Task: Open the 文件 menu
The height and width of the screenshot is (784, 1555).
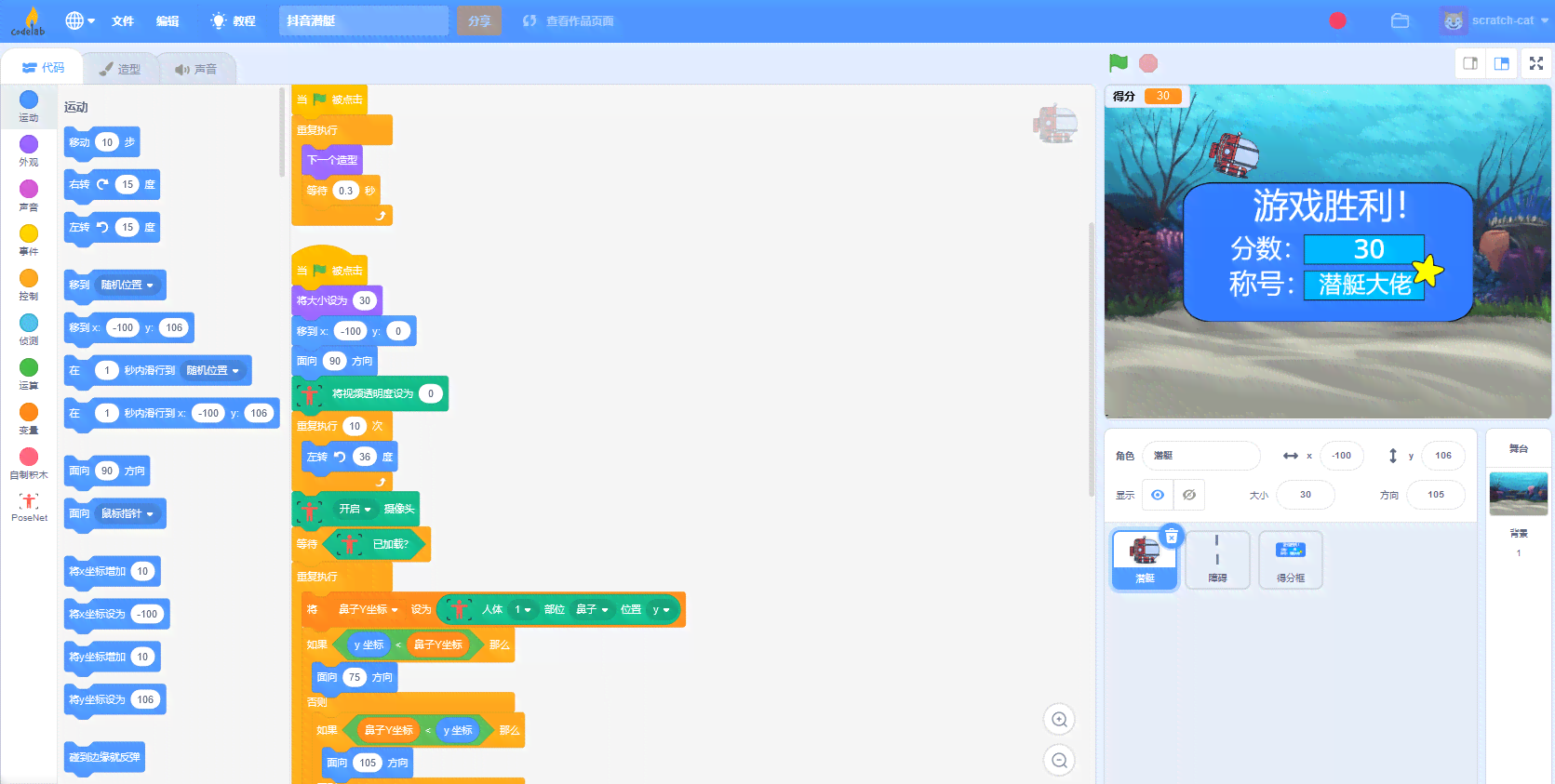Action: pos(123,20)
